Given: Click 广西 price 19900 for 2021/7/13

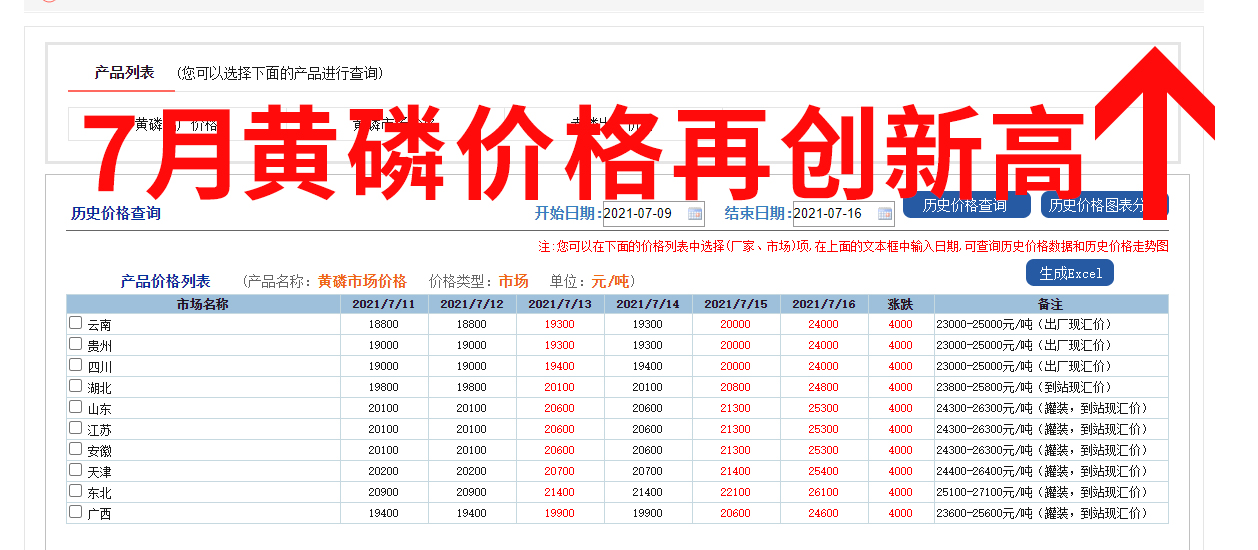Looking at the screenshot, I should [x=560, y=513].
